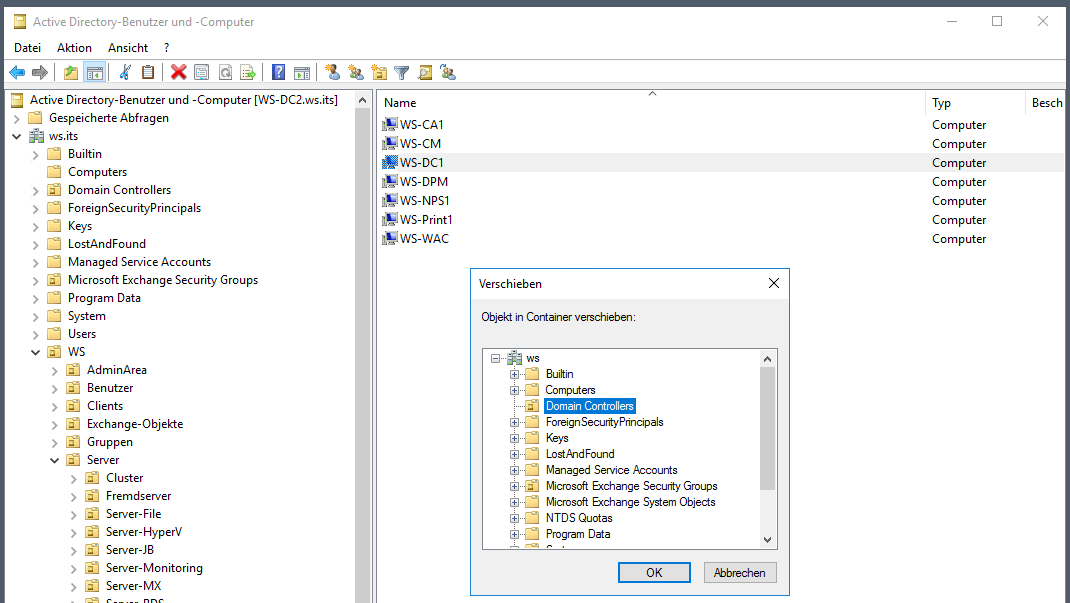The width and height of the screenshot is (1070, 603).
Task: Select the Server-File OU
Action: click(133, 514)
